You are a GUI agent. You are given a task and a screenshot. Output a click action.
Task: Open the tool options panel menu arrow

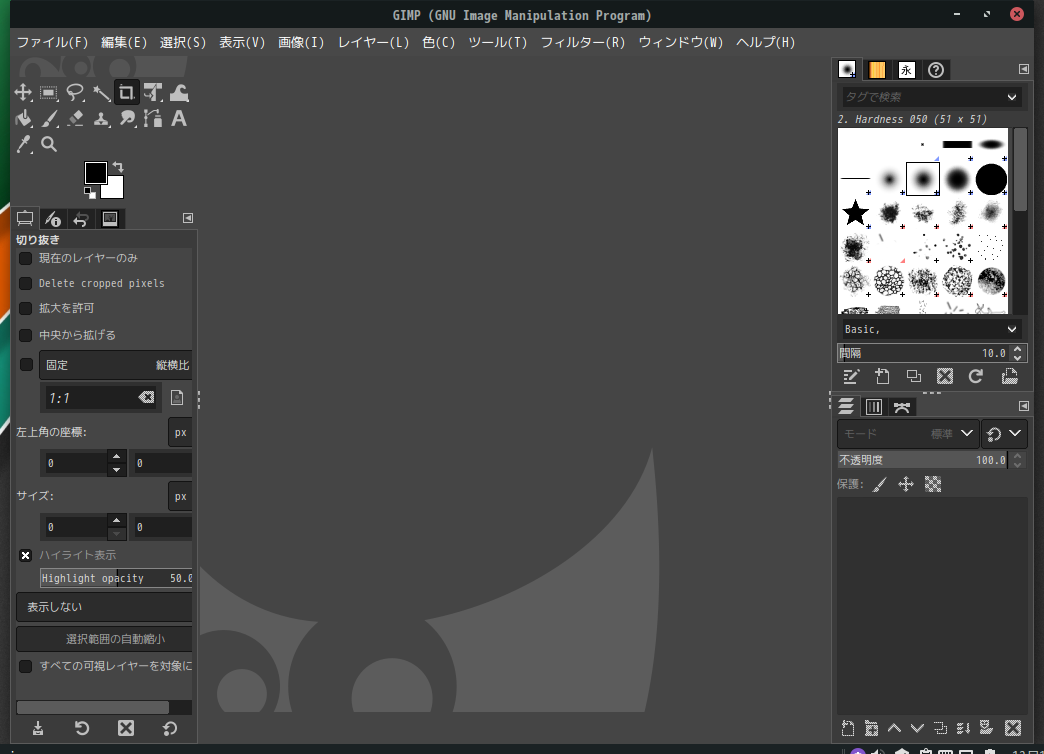(x=188, y=218)
